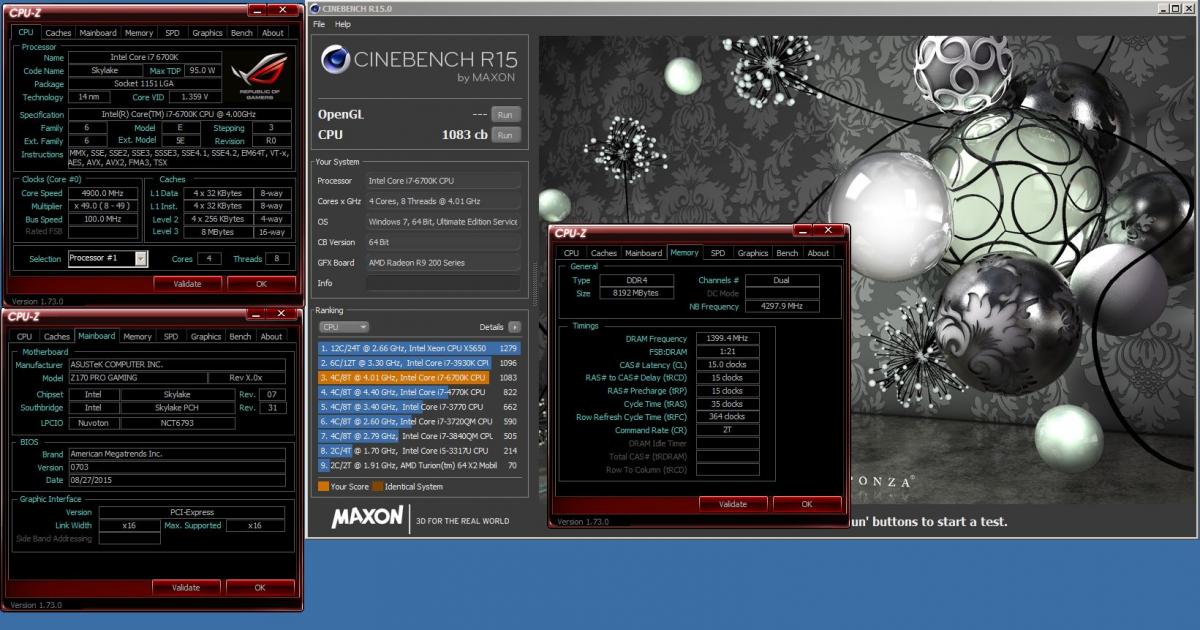The width and height of the screenshot is (1200, 630).
Task: Click Validate in the CPU-Z memory window
Action: tap(733, 504)
